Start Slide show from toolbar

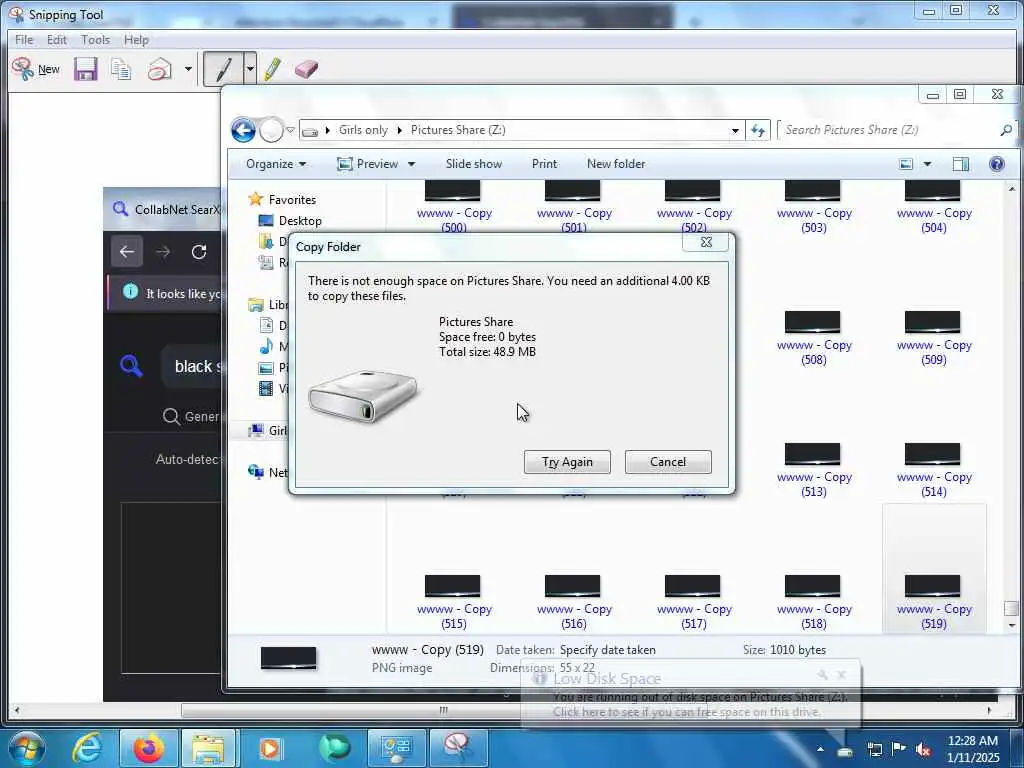pos(473,164)
